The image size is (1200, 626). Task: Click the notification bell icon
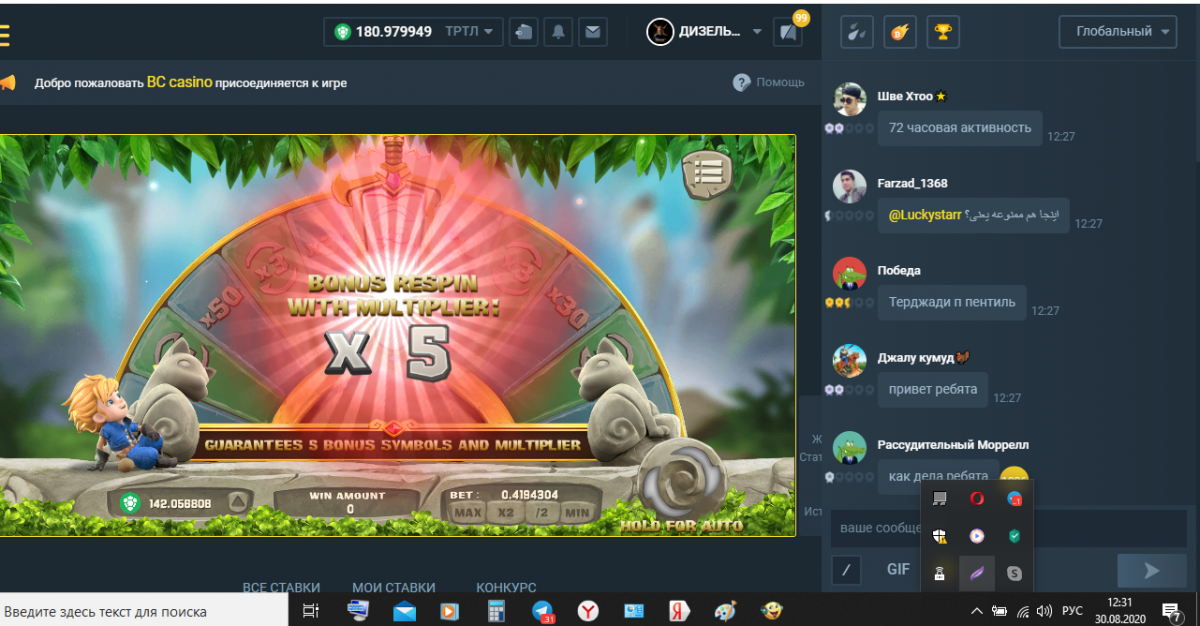point(558,32)
